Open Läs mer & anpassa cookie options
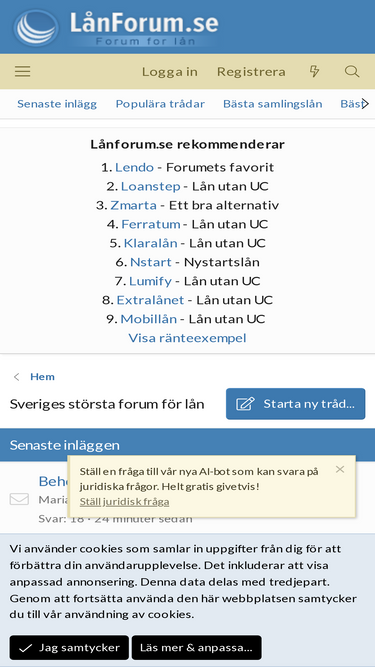 point(196,648)
